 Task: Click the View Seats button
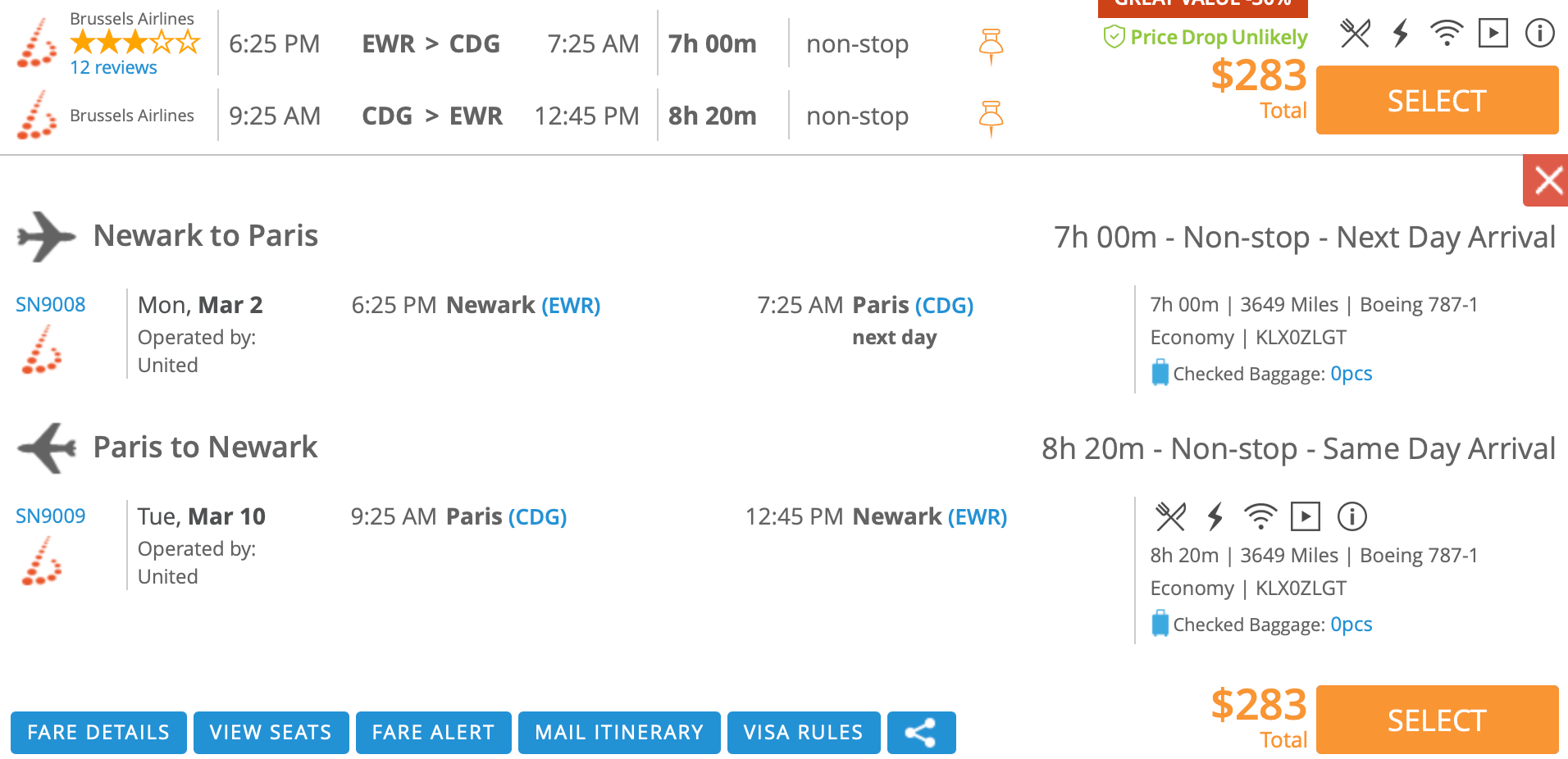click(x=271, y=732)
